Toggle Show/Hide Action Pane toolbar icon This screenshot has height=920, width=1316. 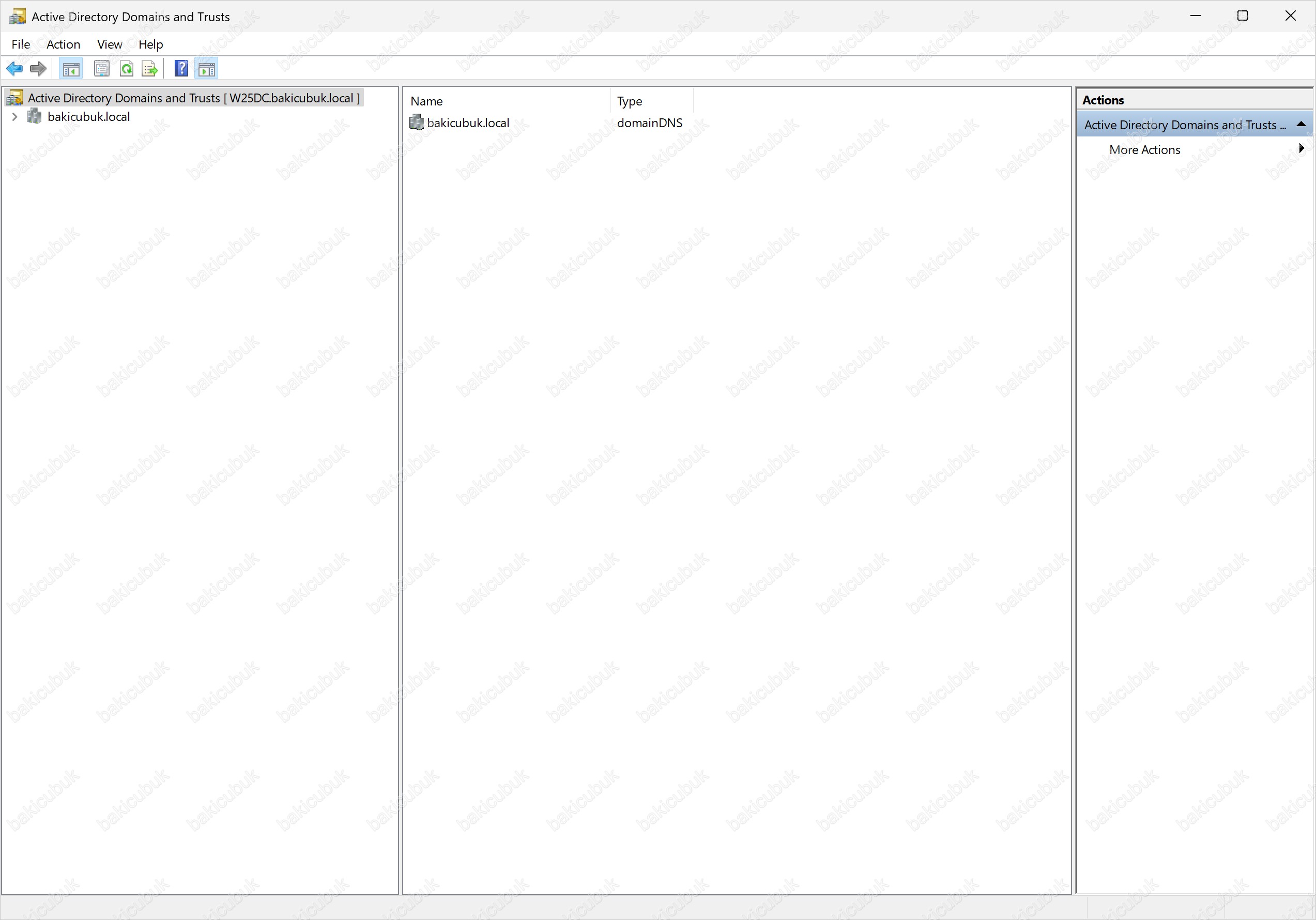(x=206, y=69)
